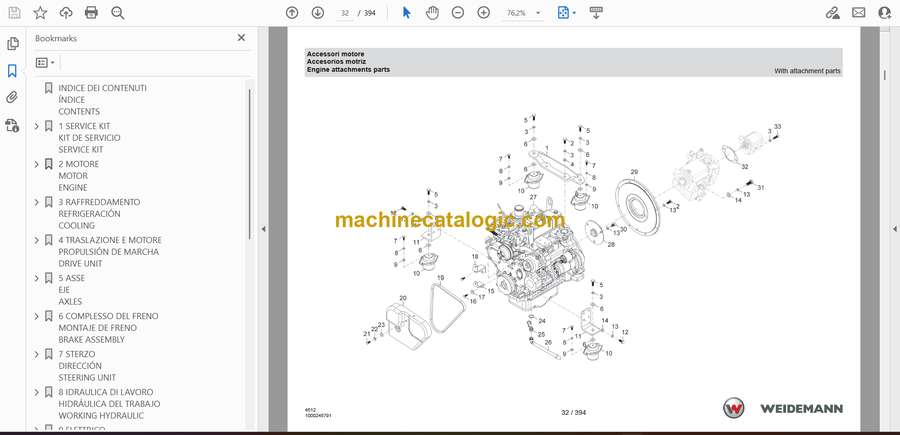Open the bookmarks options menu dropdown
The image size is (900, 435).
45,63
